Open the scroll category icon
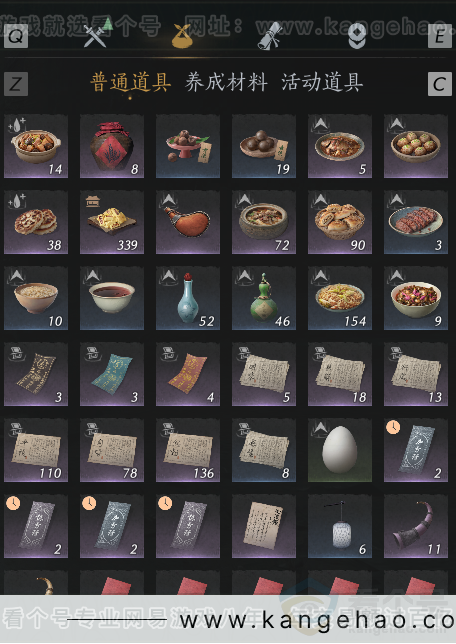This screenshot has width=456, height=644. click(x=270, y=36)
